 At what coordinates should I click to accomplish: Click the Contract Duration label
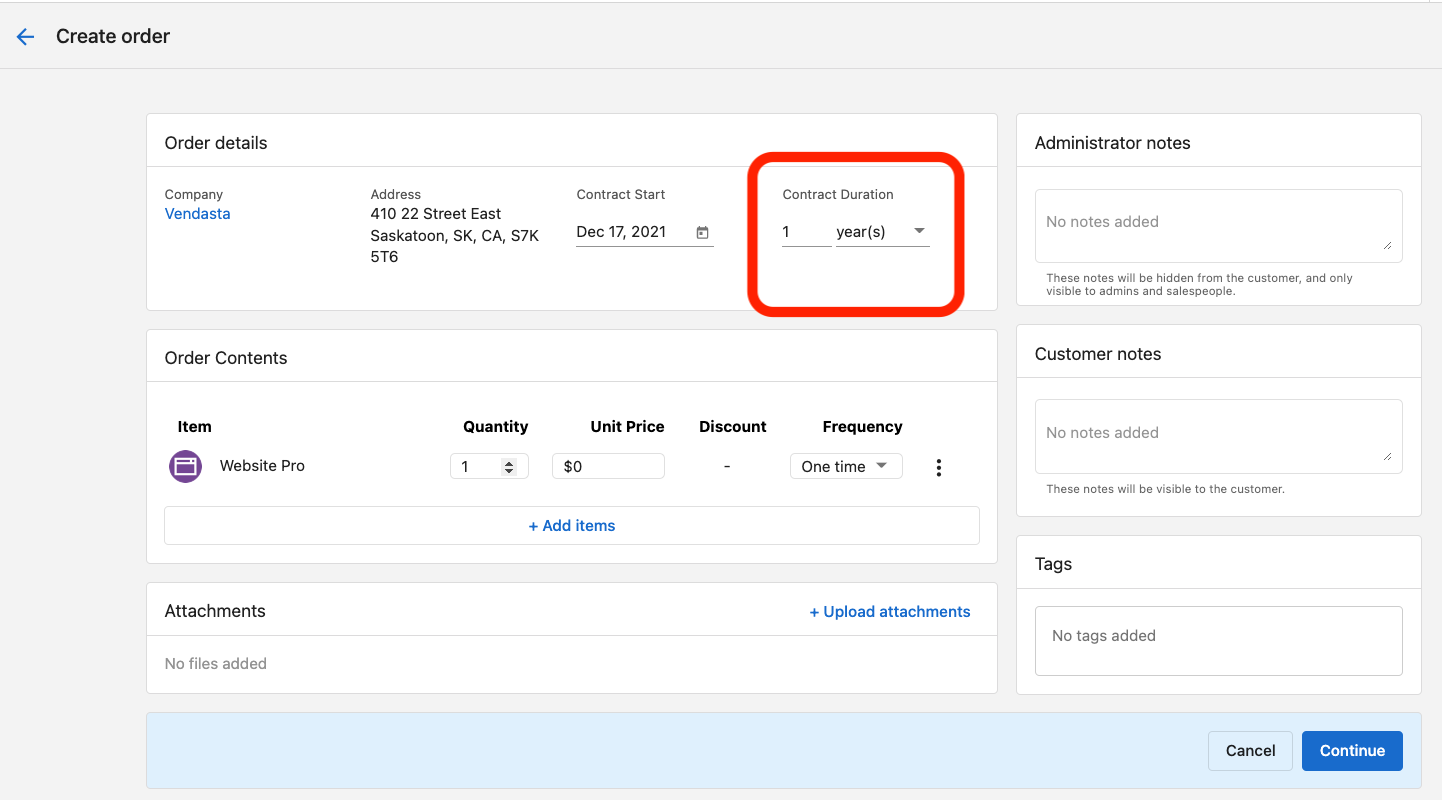click(x=838, y=195)
